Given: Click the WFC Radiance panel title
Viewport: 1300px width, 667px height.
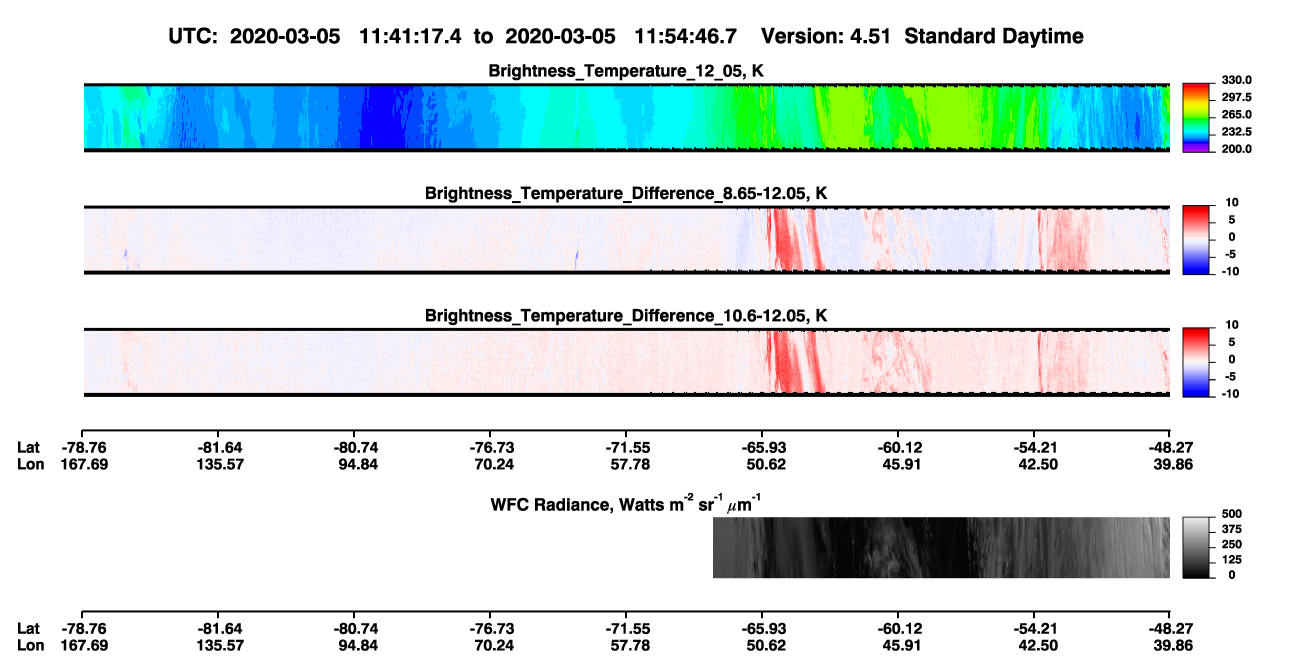Looking at the screenshot, I should click(626, 503).
